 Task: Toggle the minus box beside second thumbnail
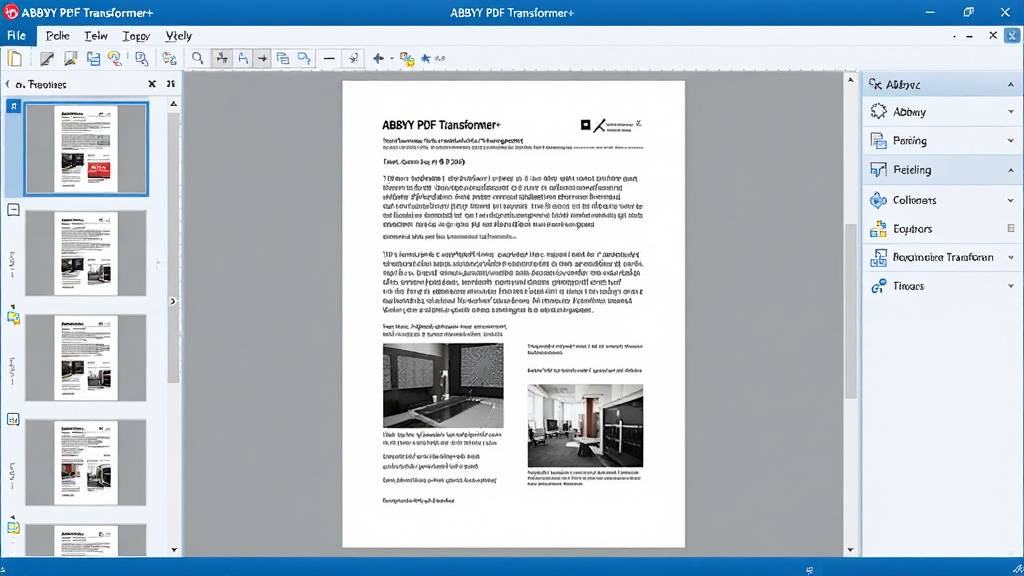[x=13, y=210]
